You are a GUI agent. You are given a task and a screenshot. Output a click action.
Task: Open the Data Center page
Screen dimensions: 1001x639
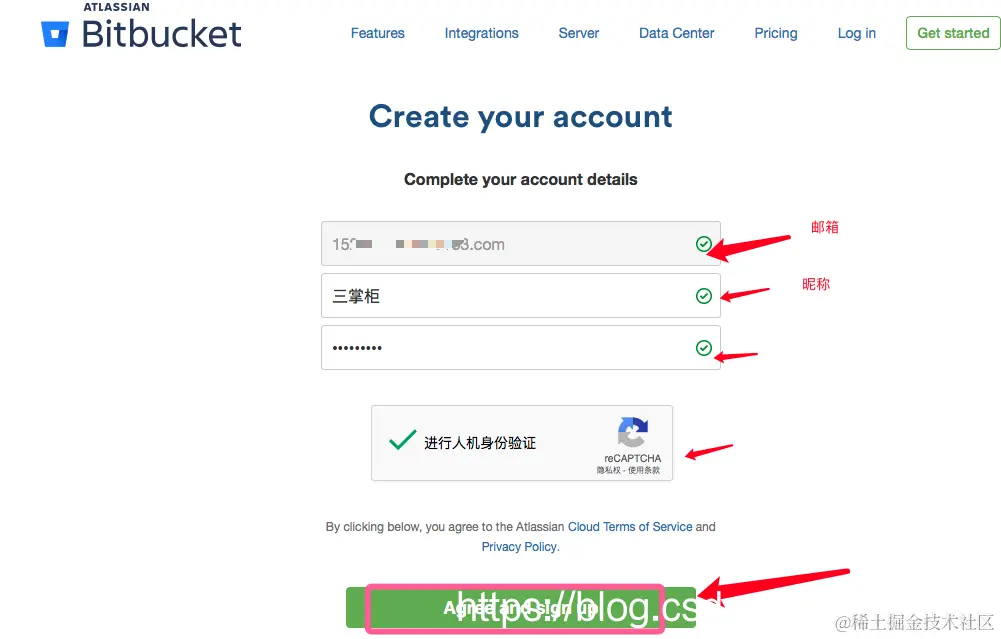pos(676,33)
